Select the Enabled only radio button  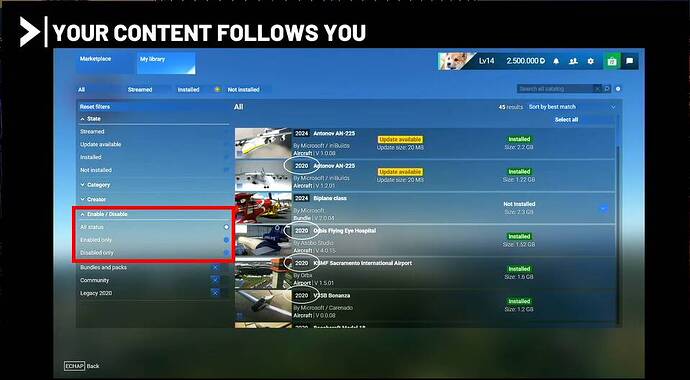tap(226, 240)
